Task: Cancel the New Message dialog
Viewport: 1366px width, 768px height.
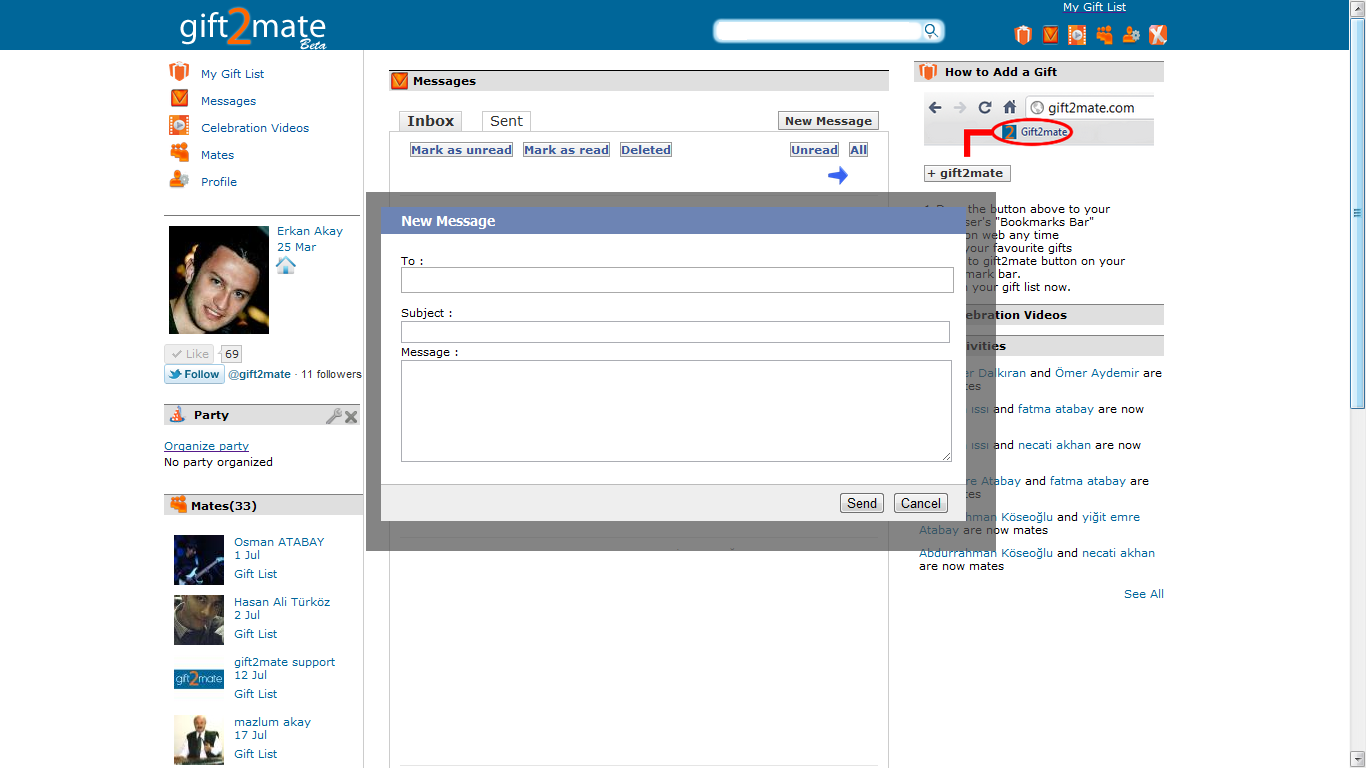Action: coord(920,503)
